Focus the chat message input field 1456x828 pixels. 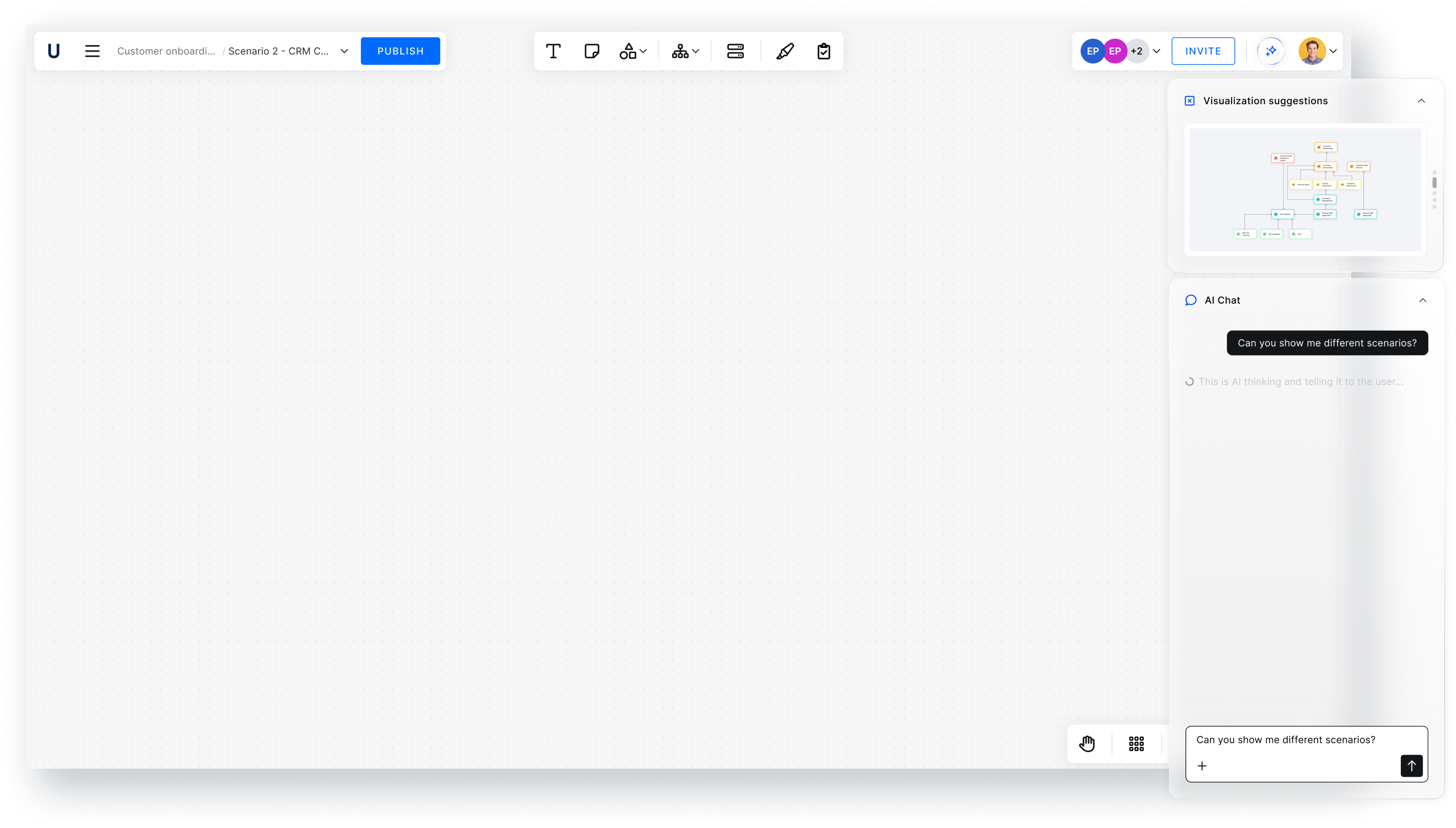[x=1306, y=754]
